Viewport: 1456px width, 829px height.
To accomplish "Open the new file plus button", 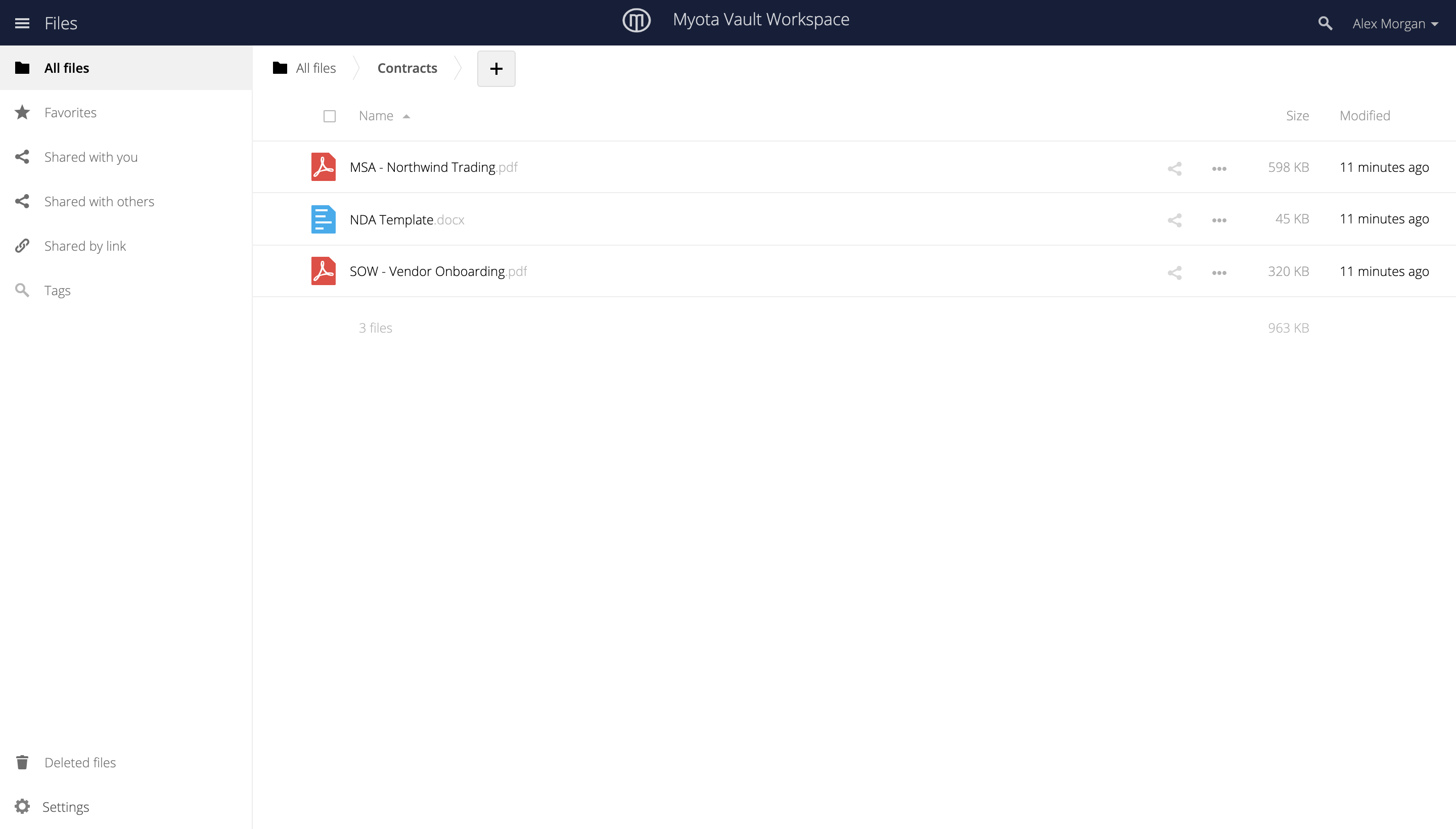I will click(496, 68).
